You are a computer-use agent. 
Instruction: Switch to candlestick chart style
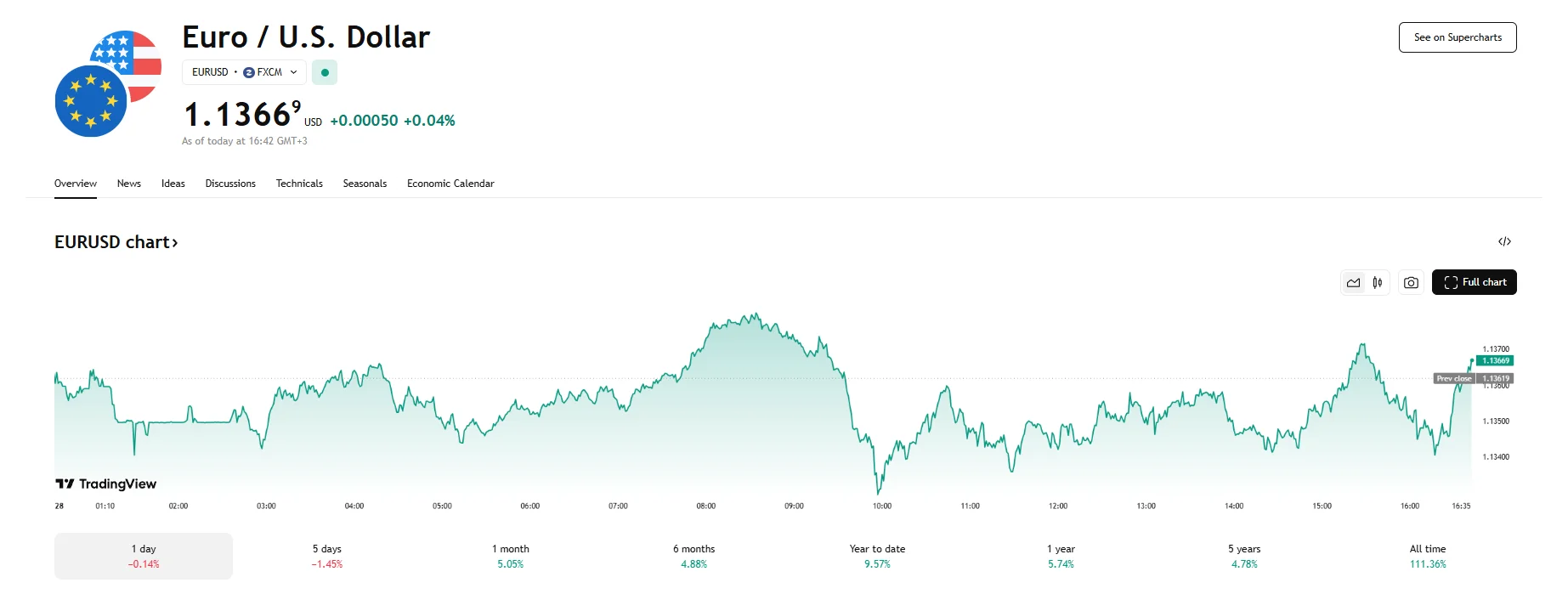click(1378, 283)
